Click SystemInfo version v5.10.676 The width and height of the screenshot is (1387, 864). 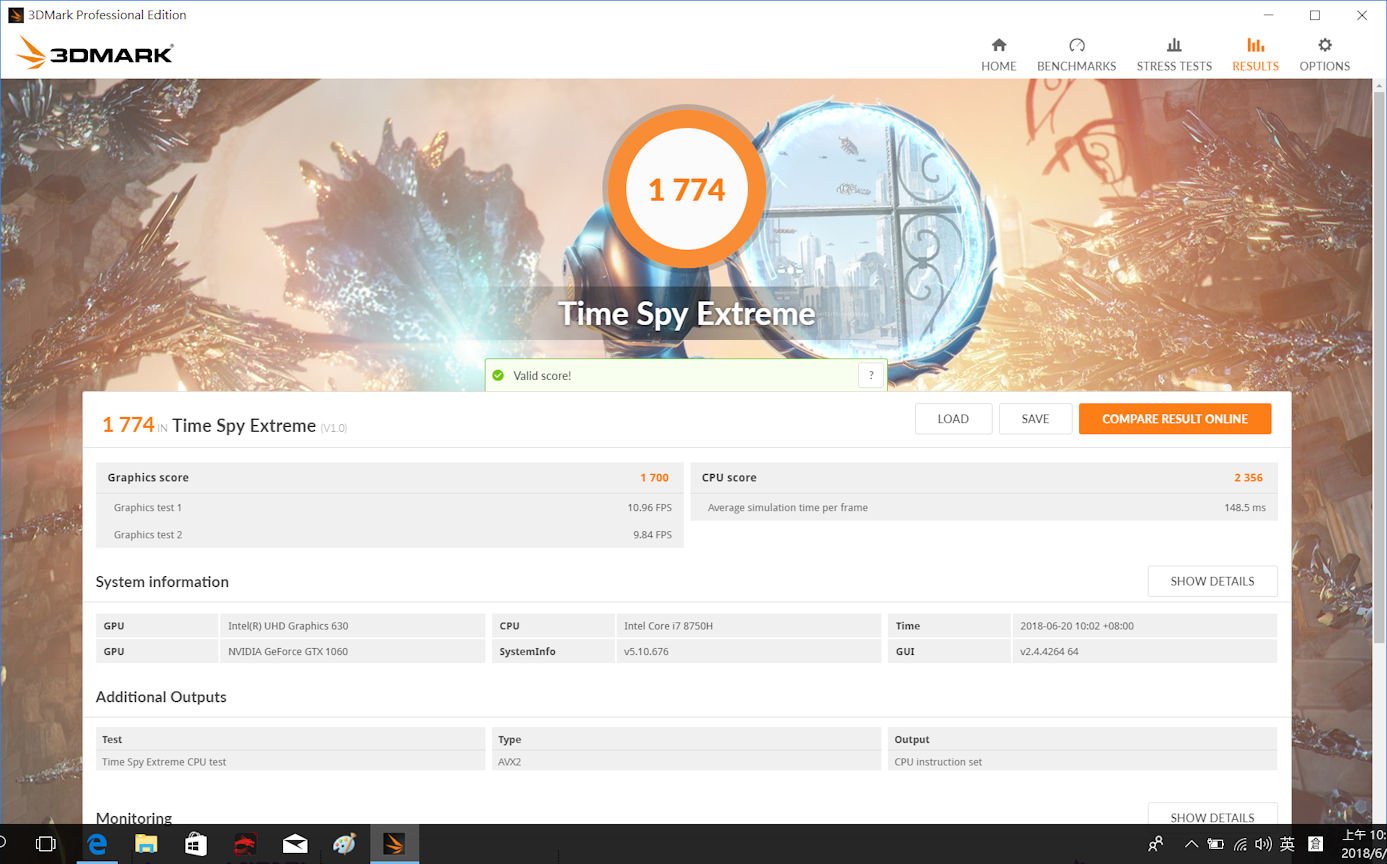(x=646, y=651)
